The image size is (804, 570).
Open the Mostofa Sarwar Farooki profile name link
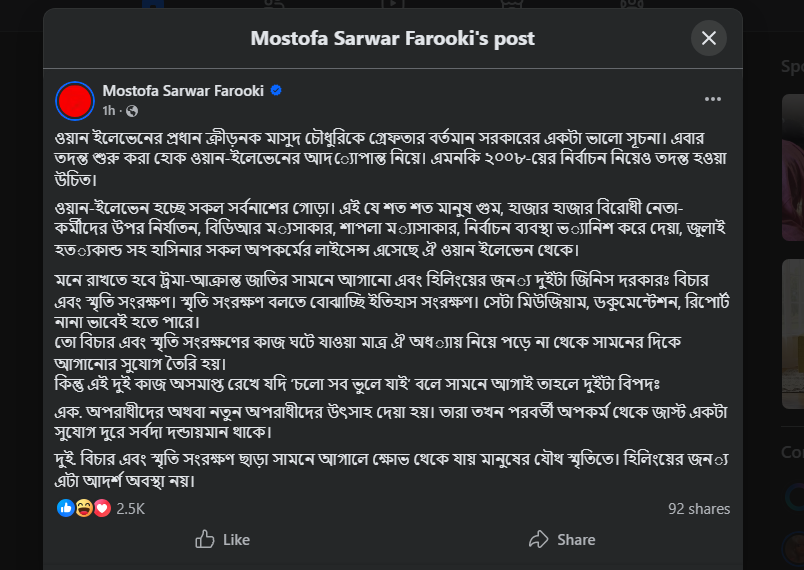[183, 90]
